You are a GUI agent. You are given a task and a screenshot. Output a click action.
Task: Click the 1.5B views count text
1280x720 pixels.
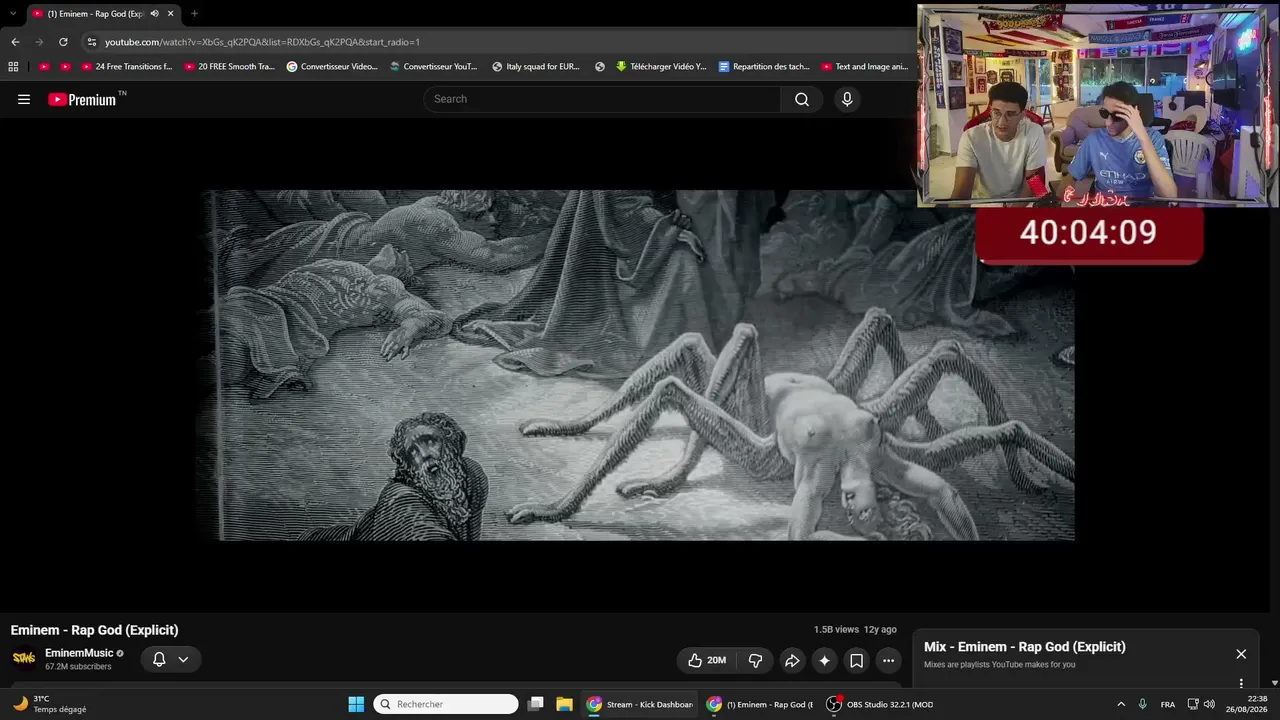coord(836,630)
